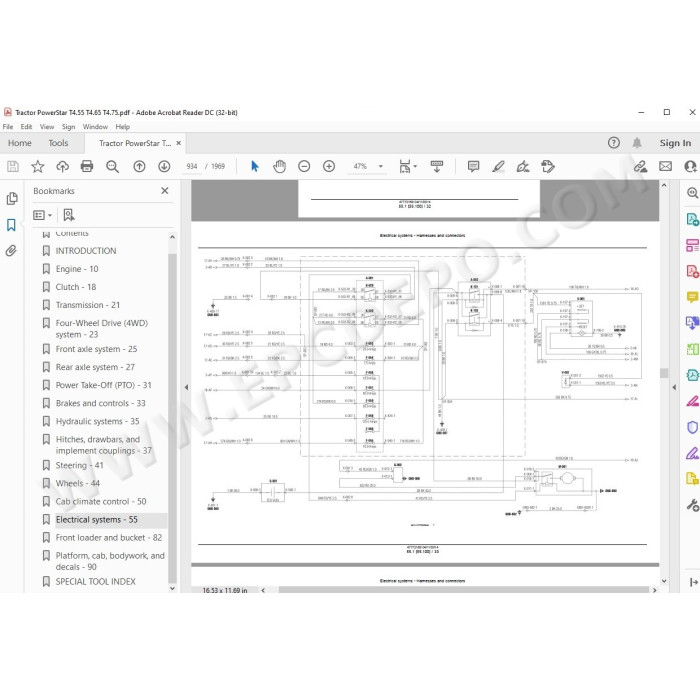Open the Edit menu
700x700 pixels.
pyautogui.click(x=26, y=127)
